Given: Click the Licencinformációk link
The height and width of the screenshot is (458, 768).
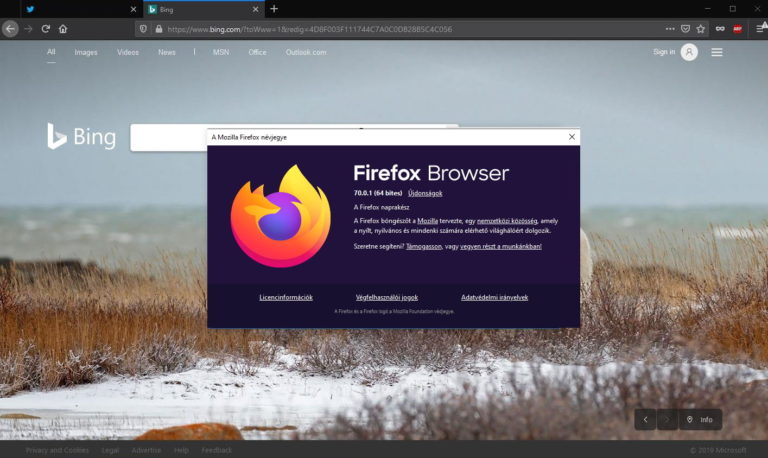Looking at the screenshot, I should 286,297.
